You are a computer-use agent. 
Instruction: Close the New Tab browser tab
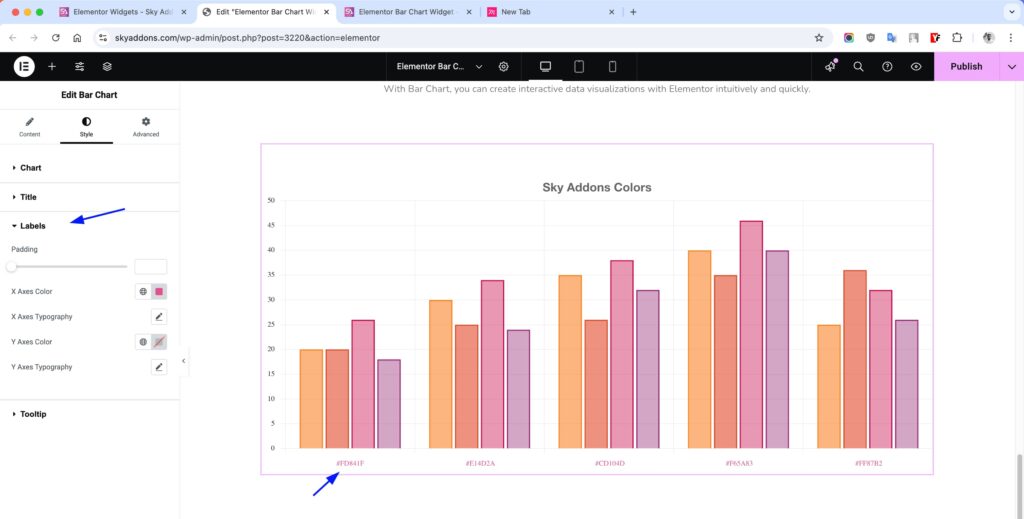(612, 12)
